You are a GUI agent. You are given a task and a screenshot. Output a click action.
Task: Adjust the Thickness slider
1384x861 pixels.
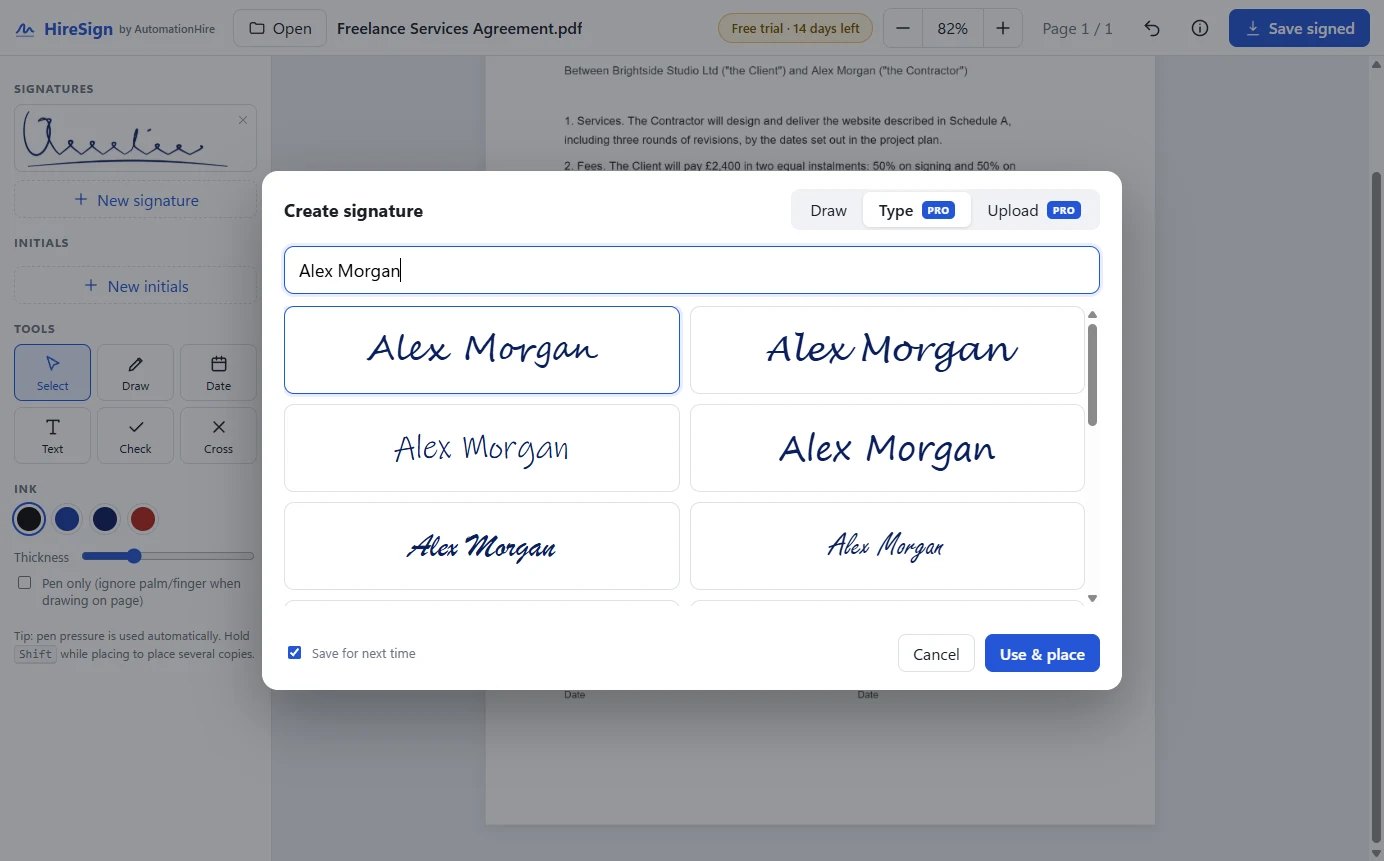coord(168,556)
